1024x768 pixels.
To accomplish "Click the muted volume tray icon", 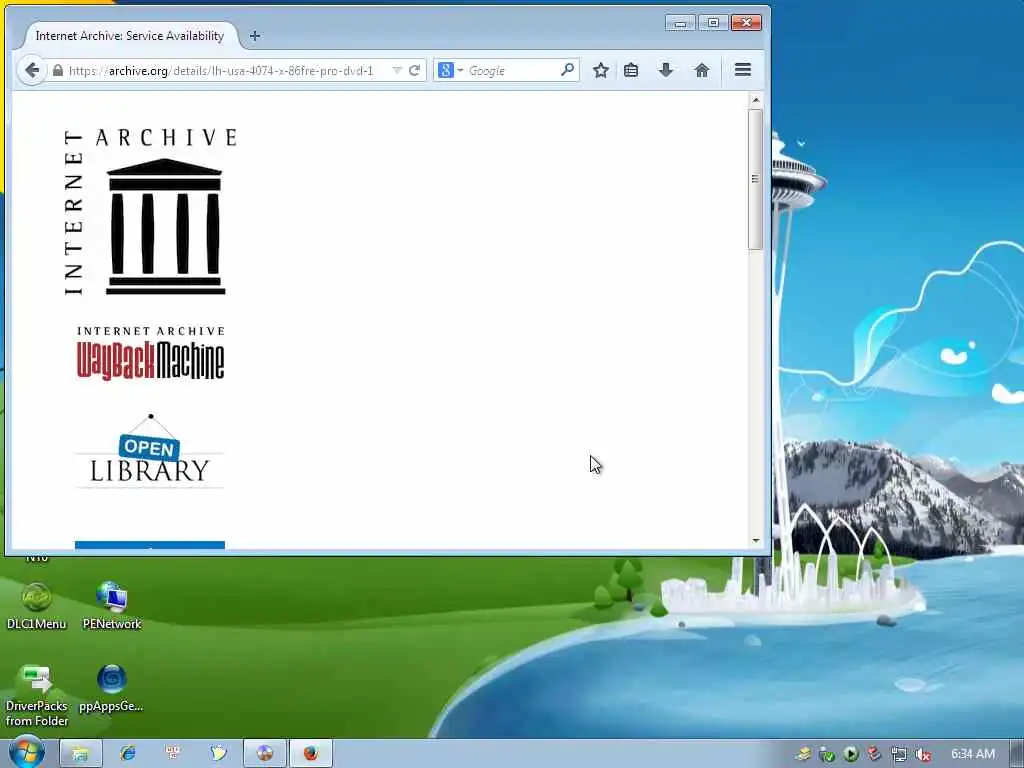I will click(x=922, y=754).
